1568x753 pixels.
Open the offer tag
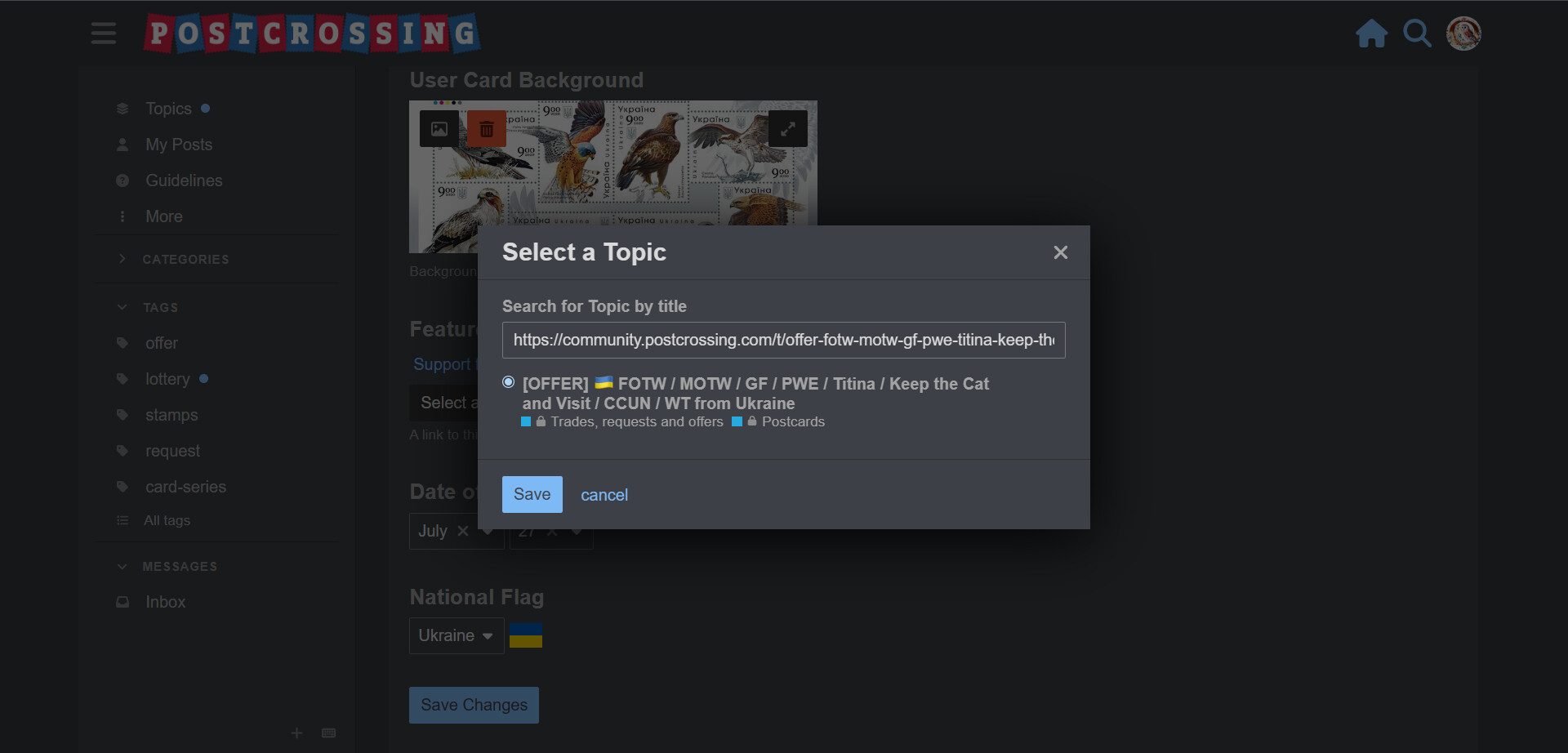click(x=162, y=343)
